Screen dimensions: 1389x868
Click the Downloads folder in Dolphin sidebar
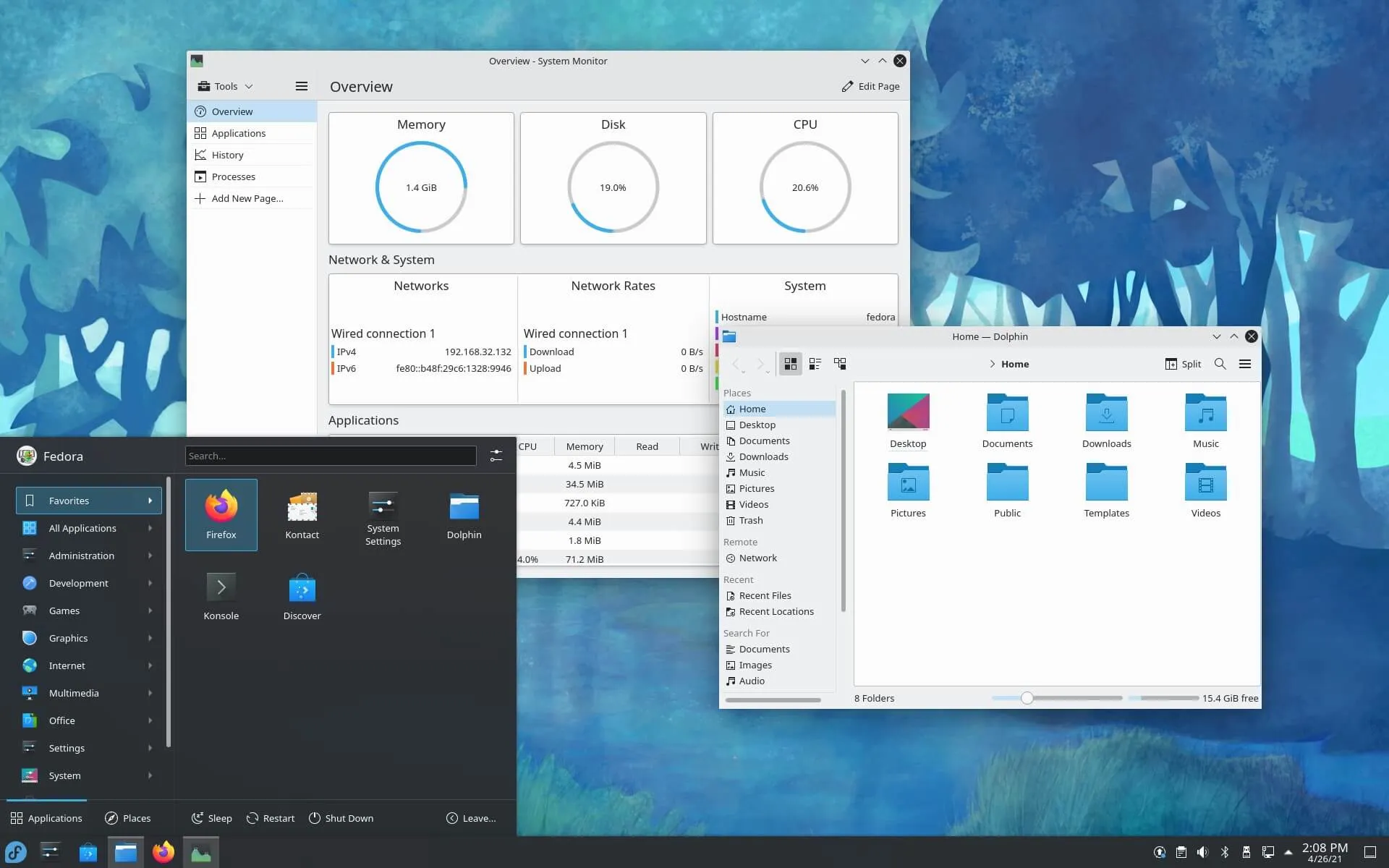pyautogui.click(x=762, y=456)
